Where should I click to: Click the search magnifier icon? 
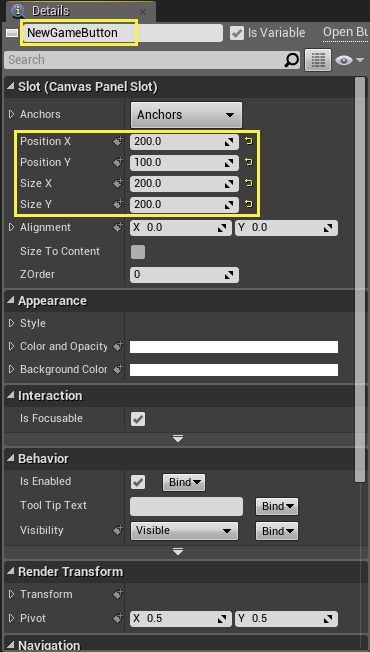[292, 60]
